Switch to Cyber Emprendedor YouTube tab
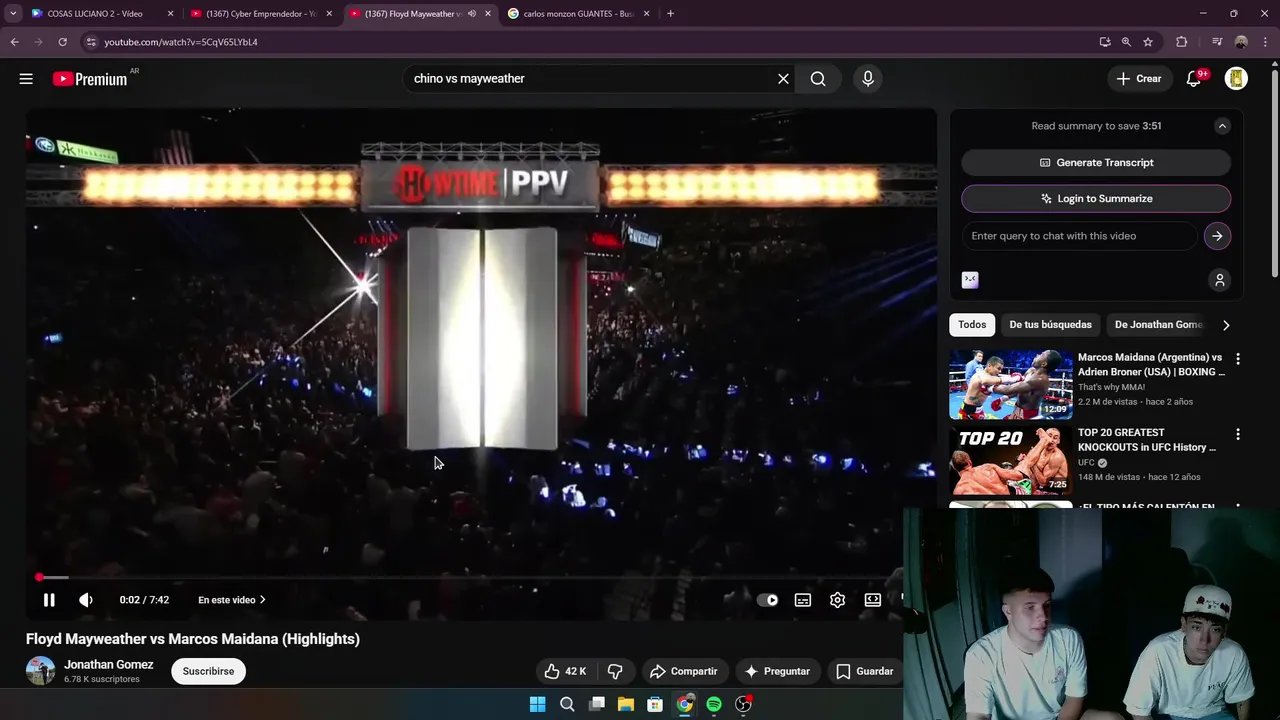The image size is (1280, 720). click(261, 14)
